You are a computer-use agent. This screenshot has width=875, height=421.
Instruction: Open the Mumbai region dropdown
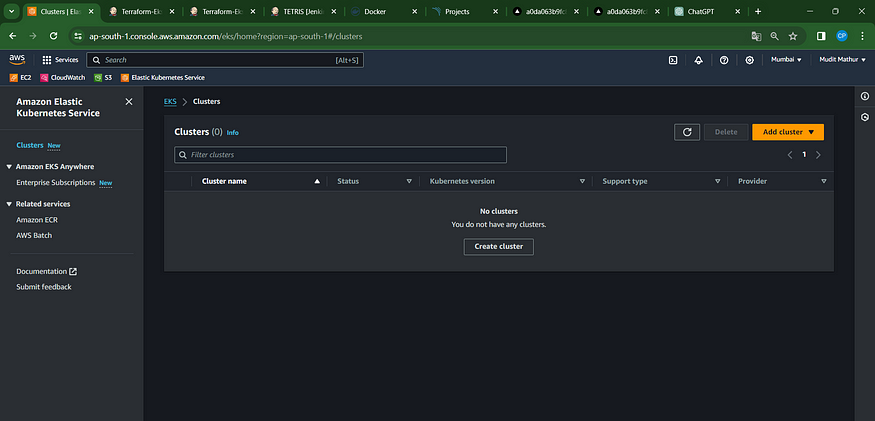786,60
